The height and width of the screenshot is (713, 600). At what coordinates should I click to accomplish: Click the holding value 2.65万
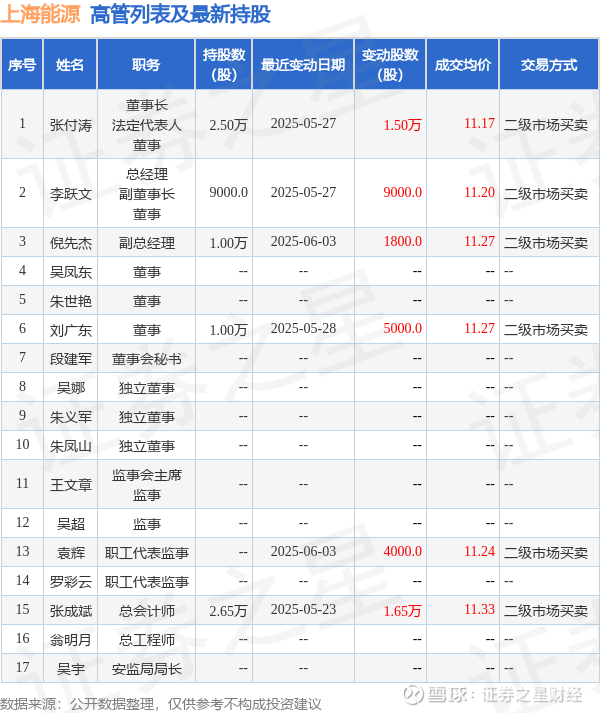point(228,611)
